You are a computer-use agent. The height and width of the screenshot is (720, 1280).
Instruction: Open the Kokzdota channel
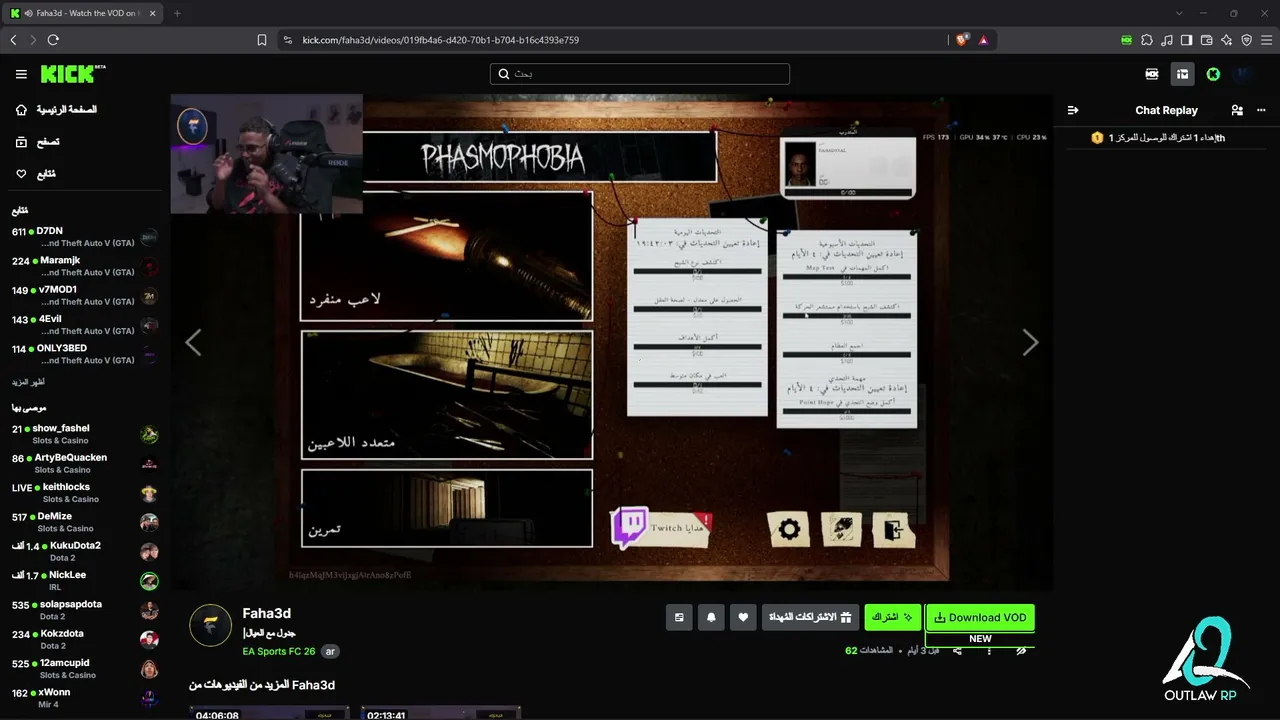click(85, 639)
